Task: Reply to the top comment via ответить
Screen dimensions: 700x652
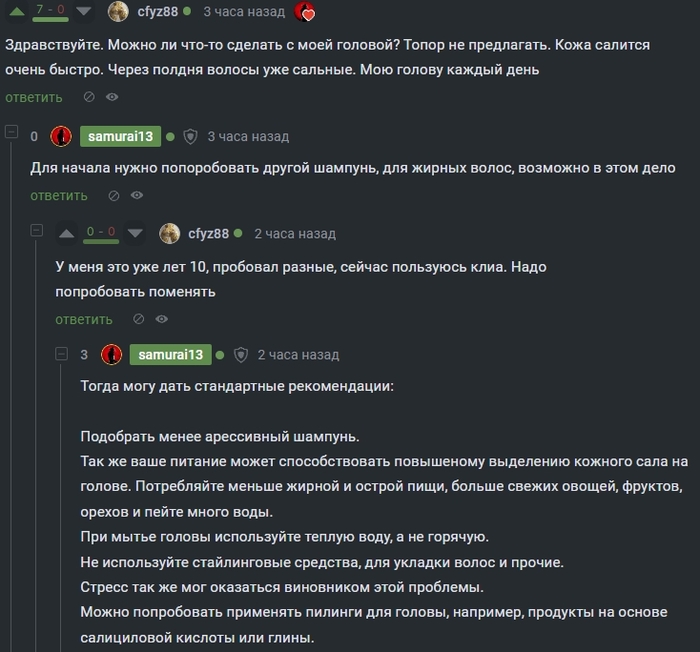Action: click(x=33, y=97)
